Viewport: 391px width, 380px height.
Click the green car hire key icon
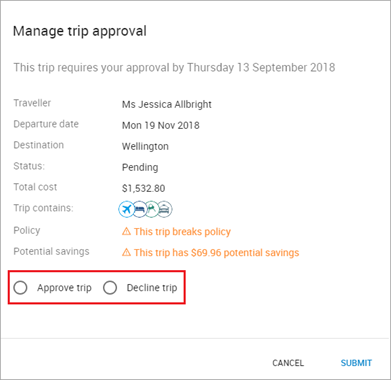tap(152, 209)
